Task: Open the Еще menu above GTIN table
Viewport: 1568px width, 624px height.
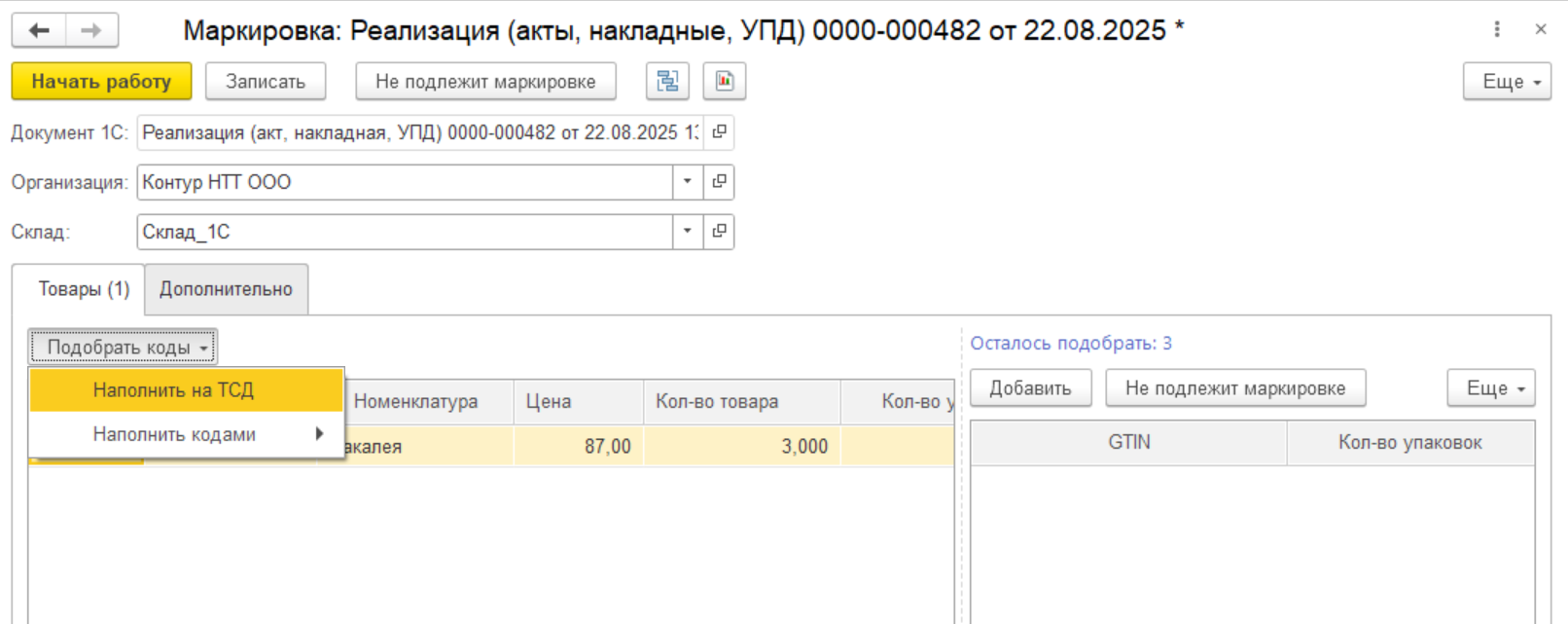Action: click(x=1490, y=388)
